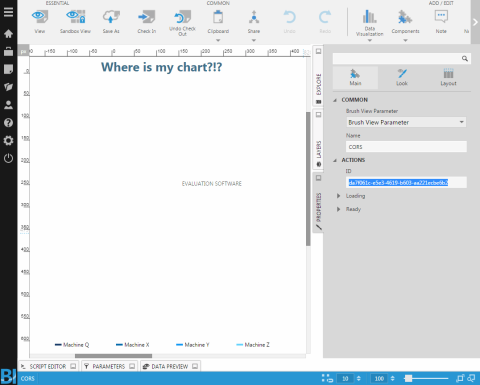Click the Check In icon
Image resolution: width=480 pixels, height=385 pixels.
(147, 17)
